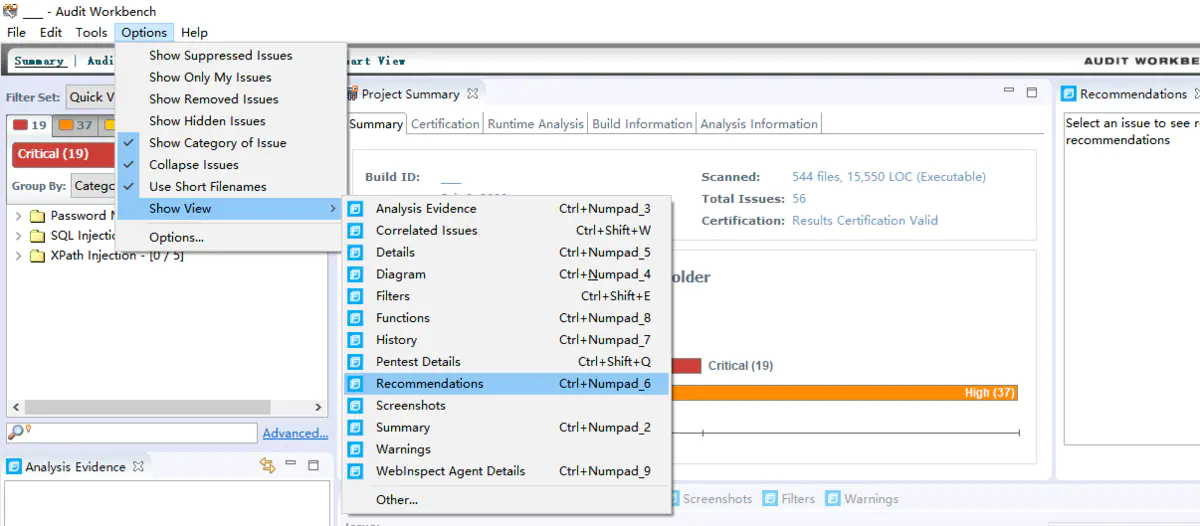
Task: Minimize the Project Summary panel
Action: (1010, 91)
